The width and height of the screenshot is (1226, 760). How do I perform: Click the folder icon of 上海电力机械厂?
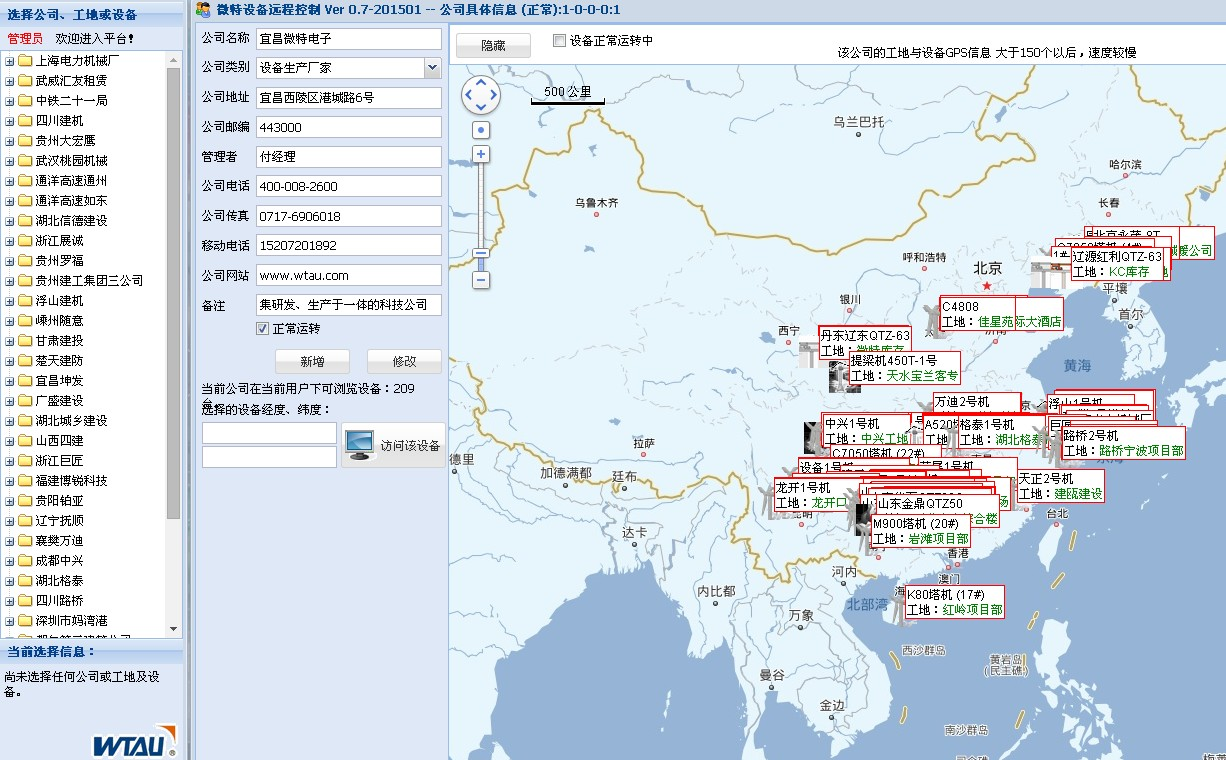[25, 61]
